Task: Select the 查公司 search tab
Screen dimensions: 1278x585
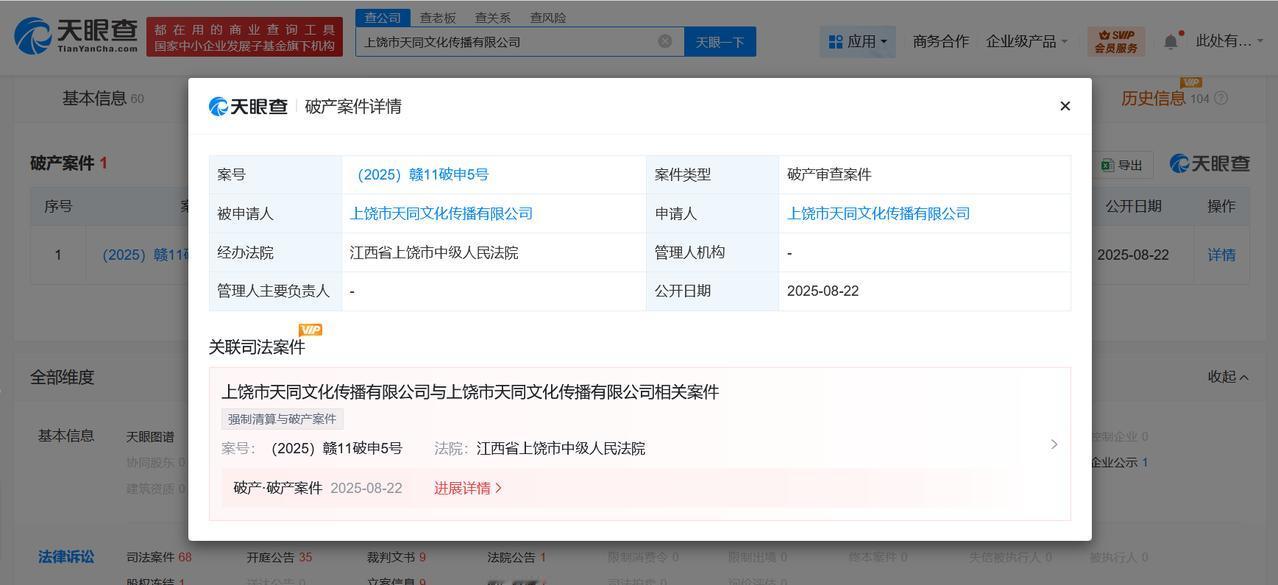Action: (383, 17)
